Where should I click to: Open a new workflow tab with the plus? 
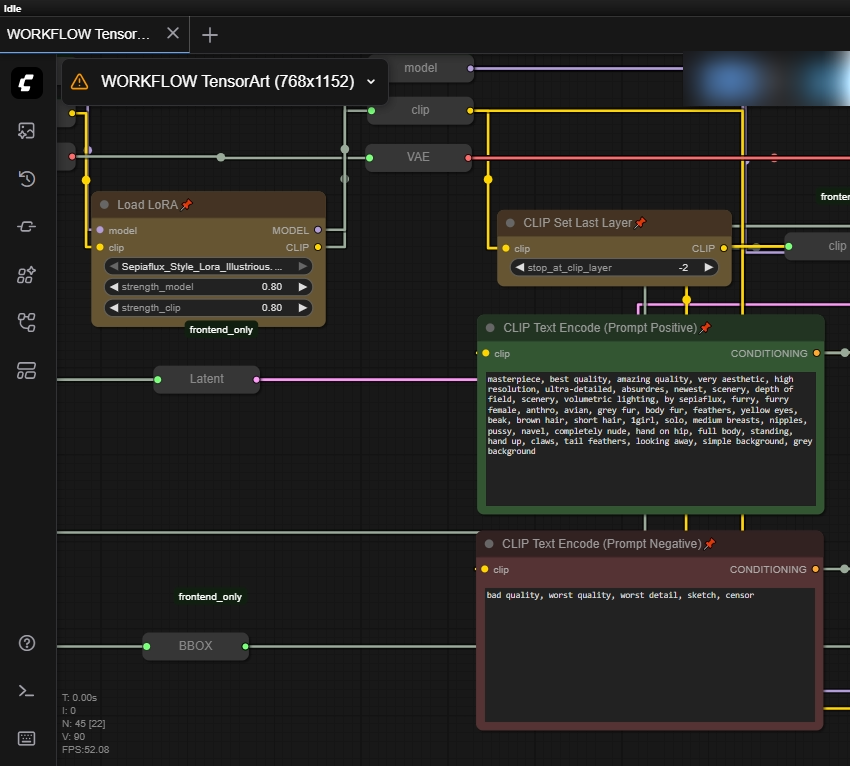coord(209,34)
